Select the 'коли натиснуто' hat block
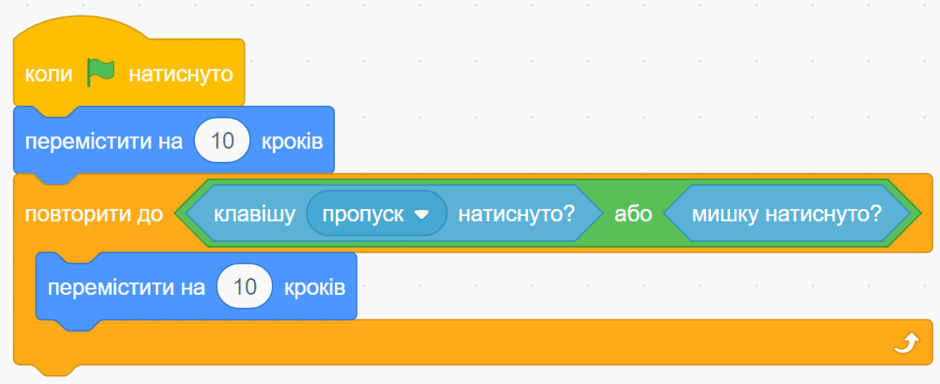This screenshot has height=384, width=940. click(129, 67)
